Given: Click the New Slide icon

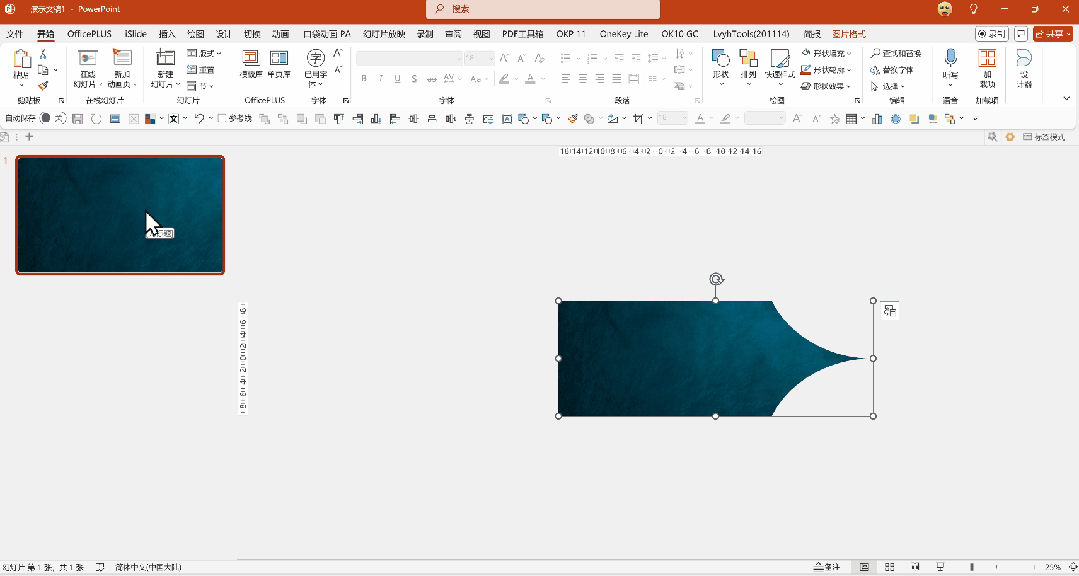Looking at the screenshot, I should pyautogui.click(x=165, y=59).
